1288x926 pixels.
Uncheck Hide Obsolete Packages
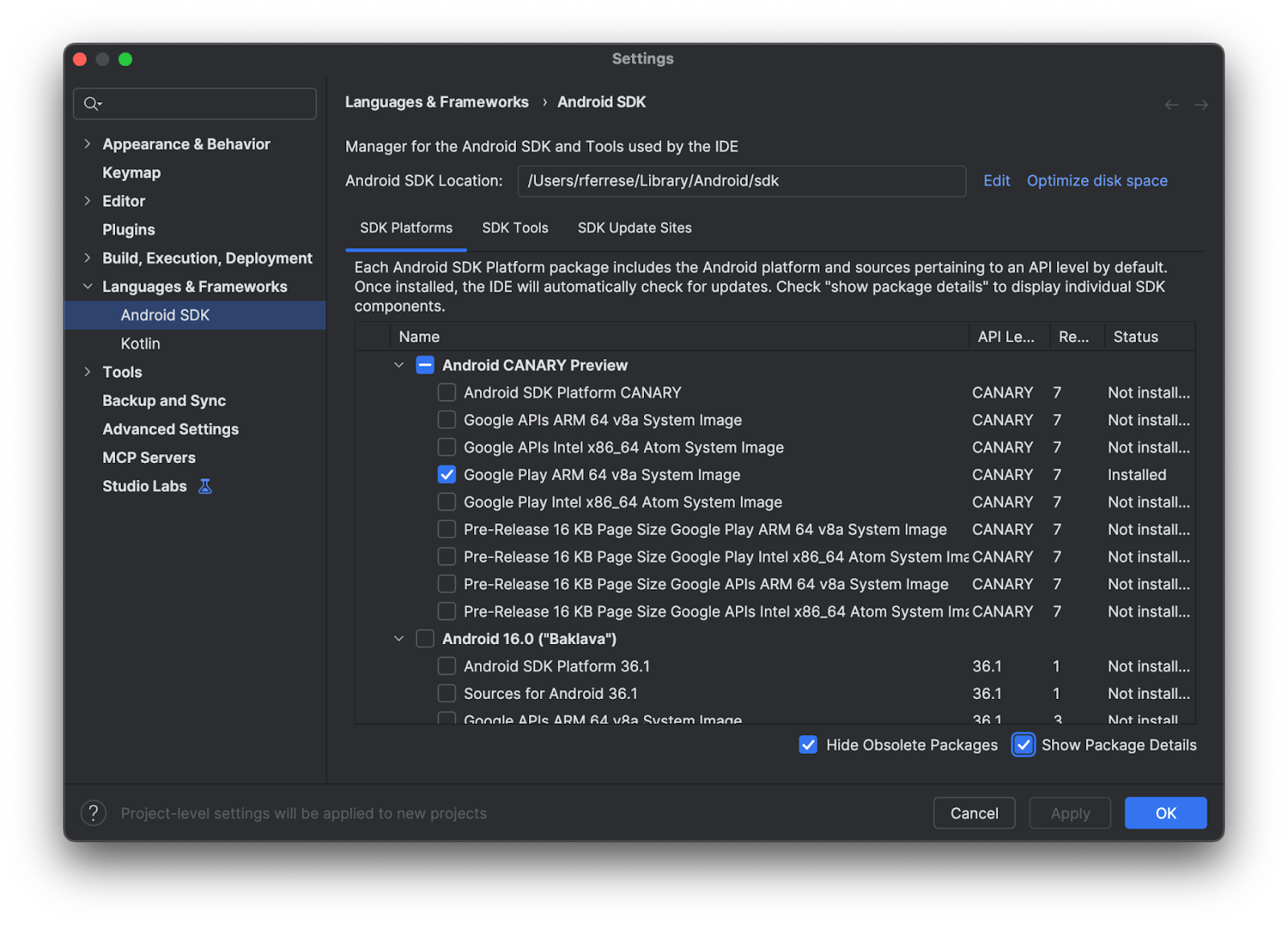pos(808,745)
